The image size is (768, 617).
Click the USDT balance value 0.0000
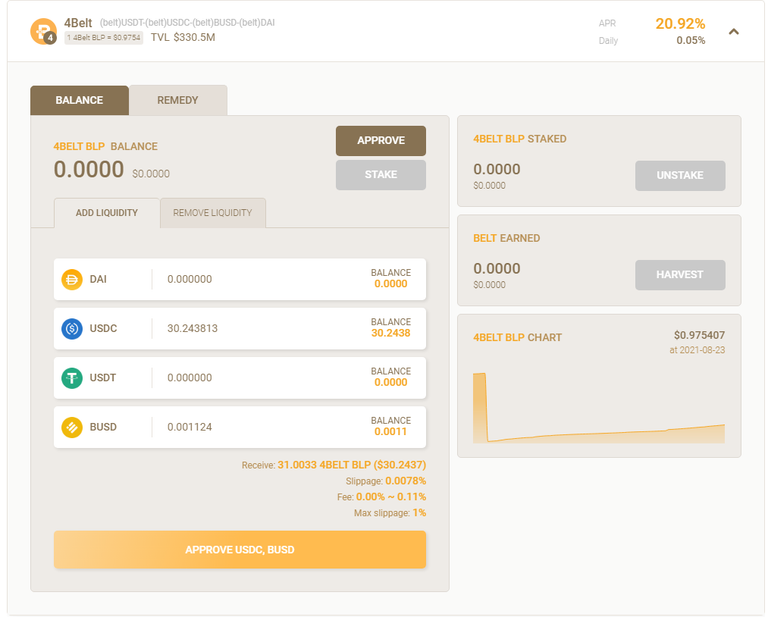pyautogui.click(x=391, y=382)
